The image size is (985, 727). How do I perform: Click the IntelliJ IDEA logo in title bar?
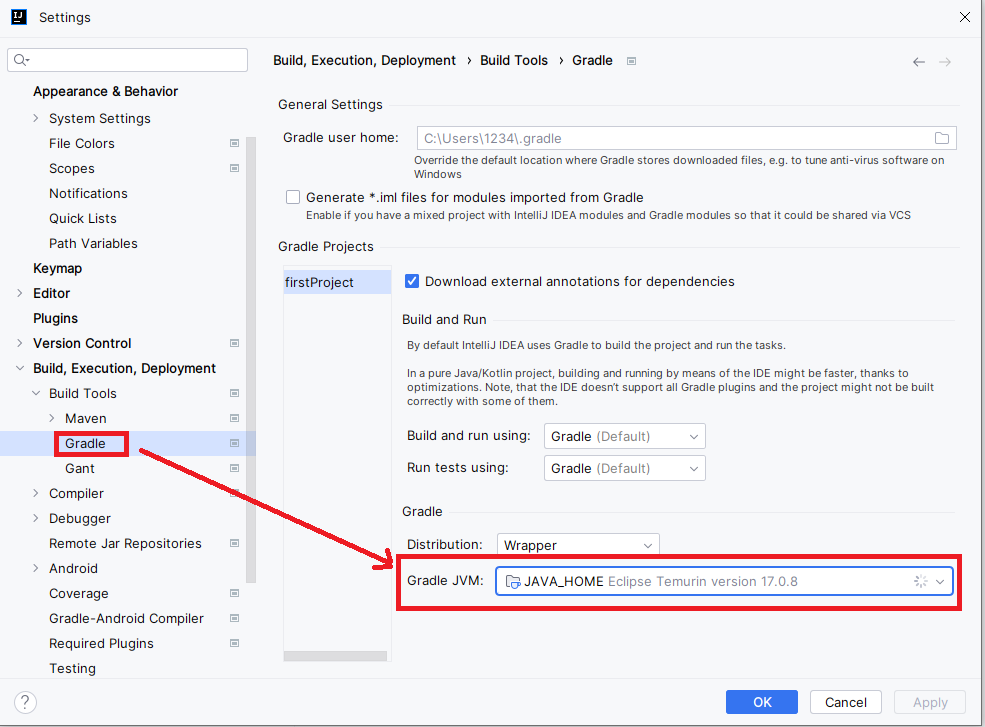tap(19, 17)
